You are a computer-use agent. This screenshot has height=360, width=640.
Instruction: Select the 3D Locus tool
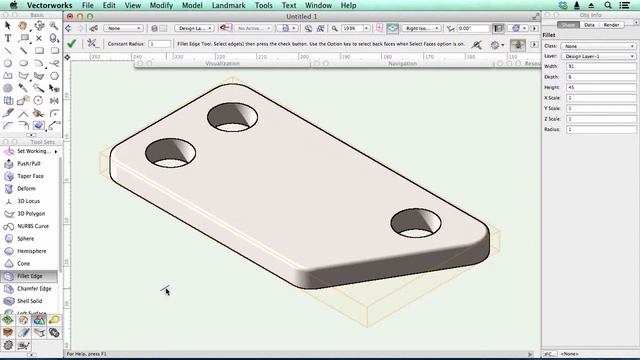pyautogui.click(x=29, y=201)
